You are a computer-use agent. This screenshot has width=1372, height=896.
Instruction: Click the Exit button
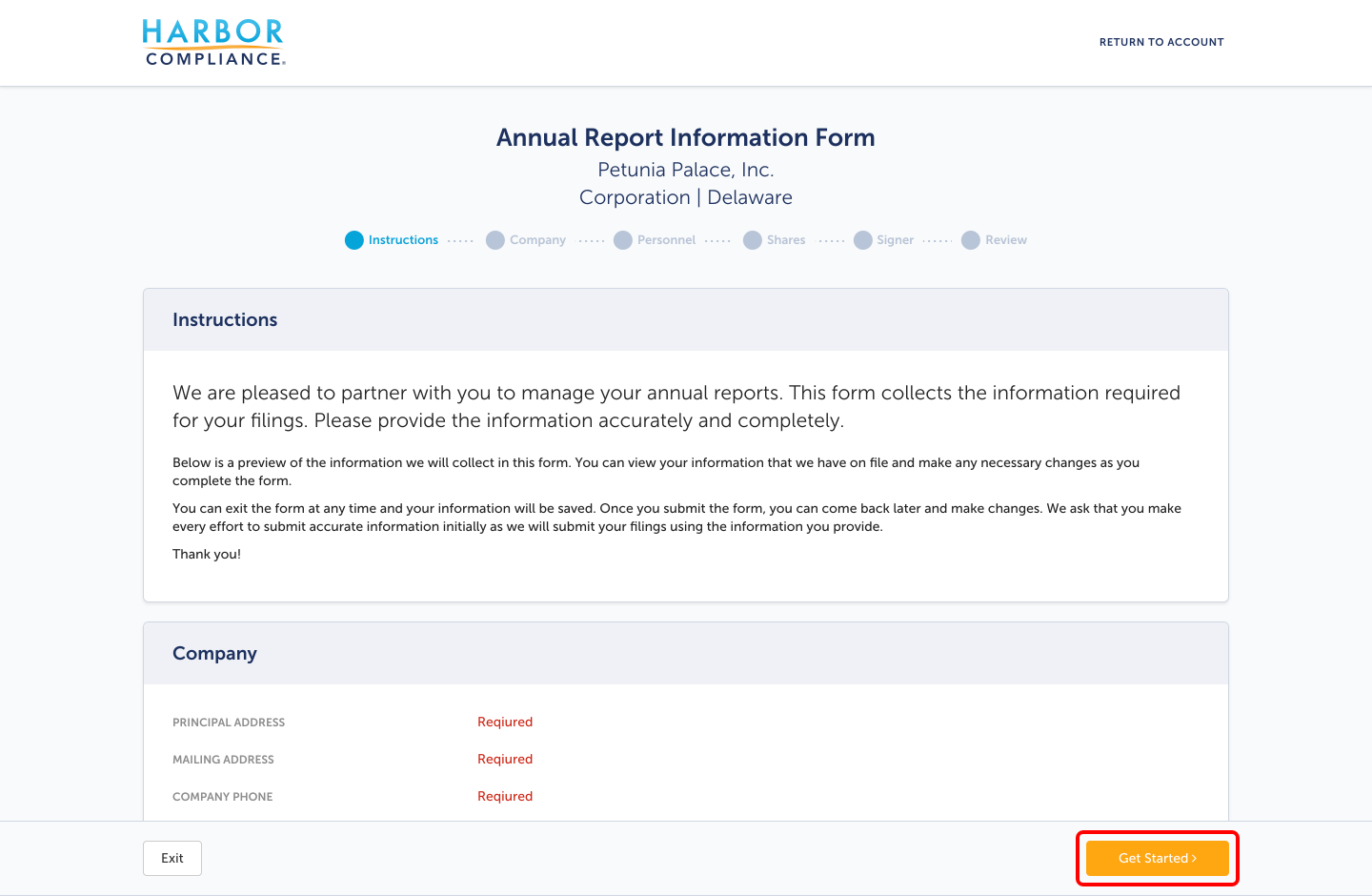click(x=172, y=858)
